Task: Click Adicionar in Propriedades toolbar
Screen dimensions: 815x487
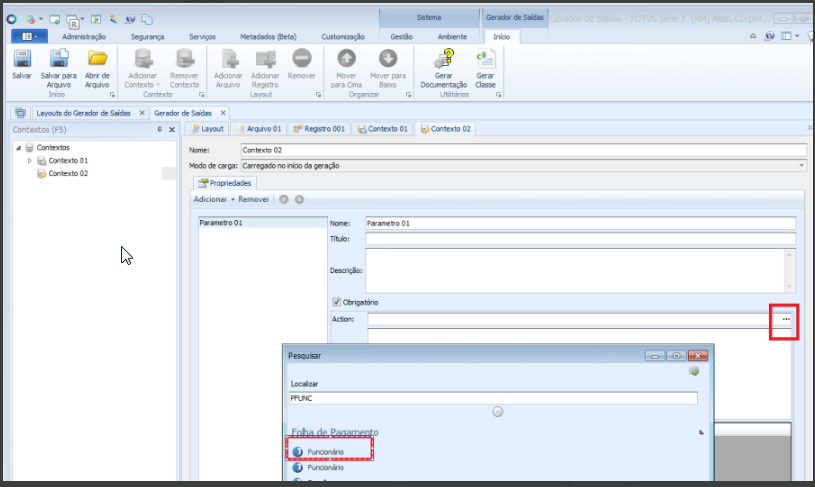Action: [x=210, y=200]
